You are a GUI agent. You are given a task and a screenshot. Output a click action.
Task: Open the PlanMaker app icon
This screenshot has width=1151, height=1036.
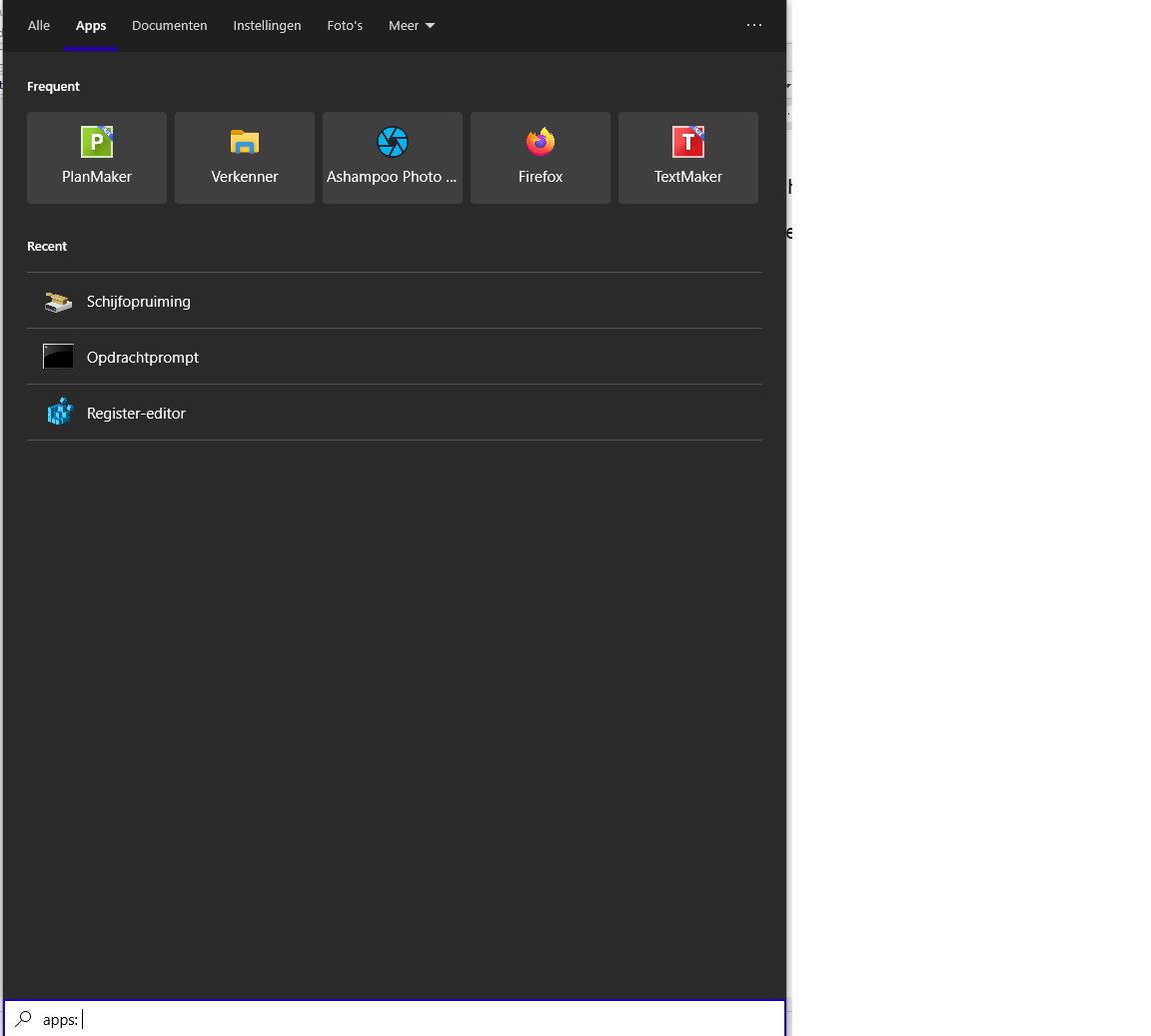point(97,142)
